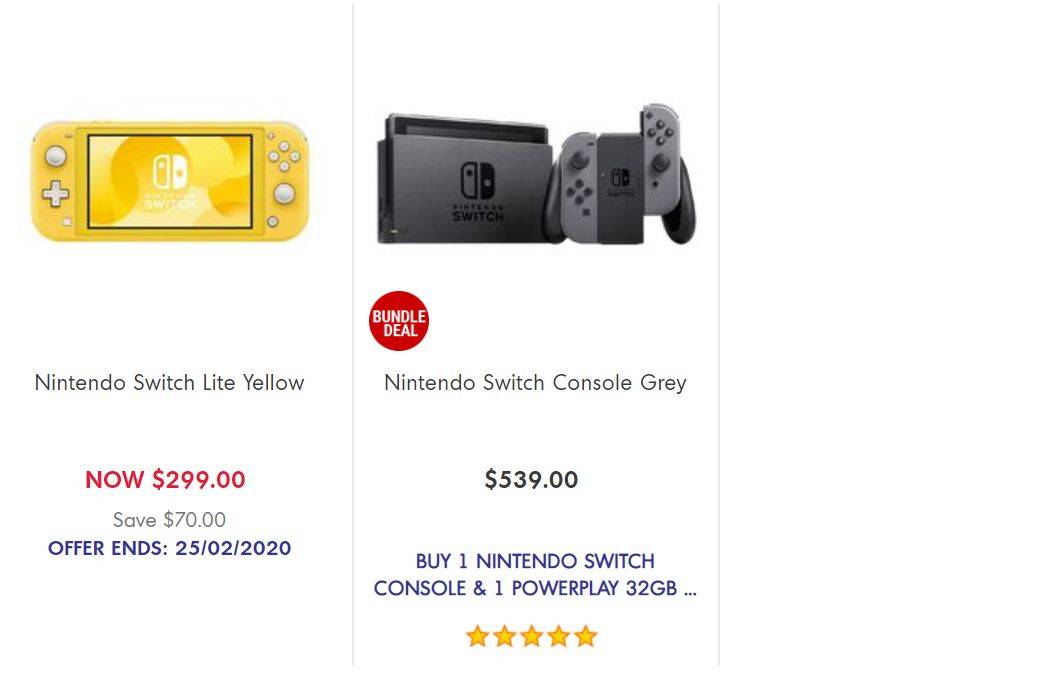Click the fifth rating star
Image resolution: width=1060 pixels, height=681 pixels.
coord(585,636)
